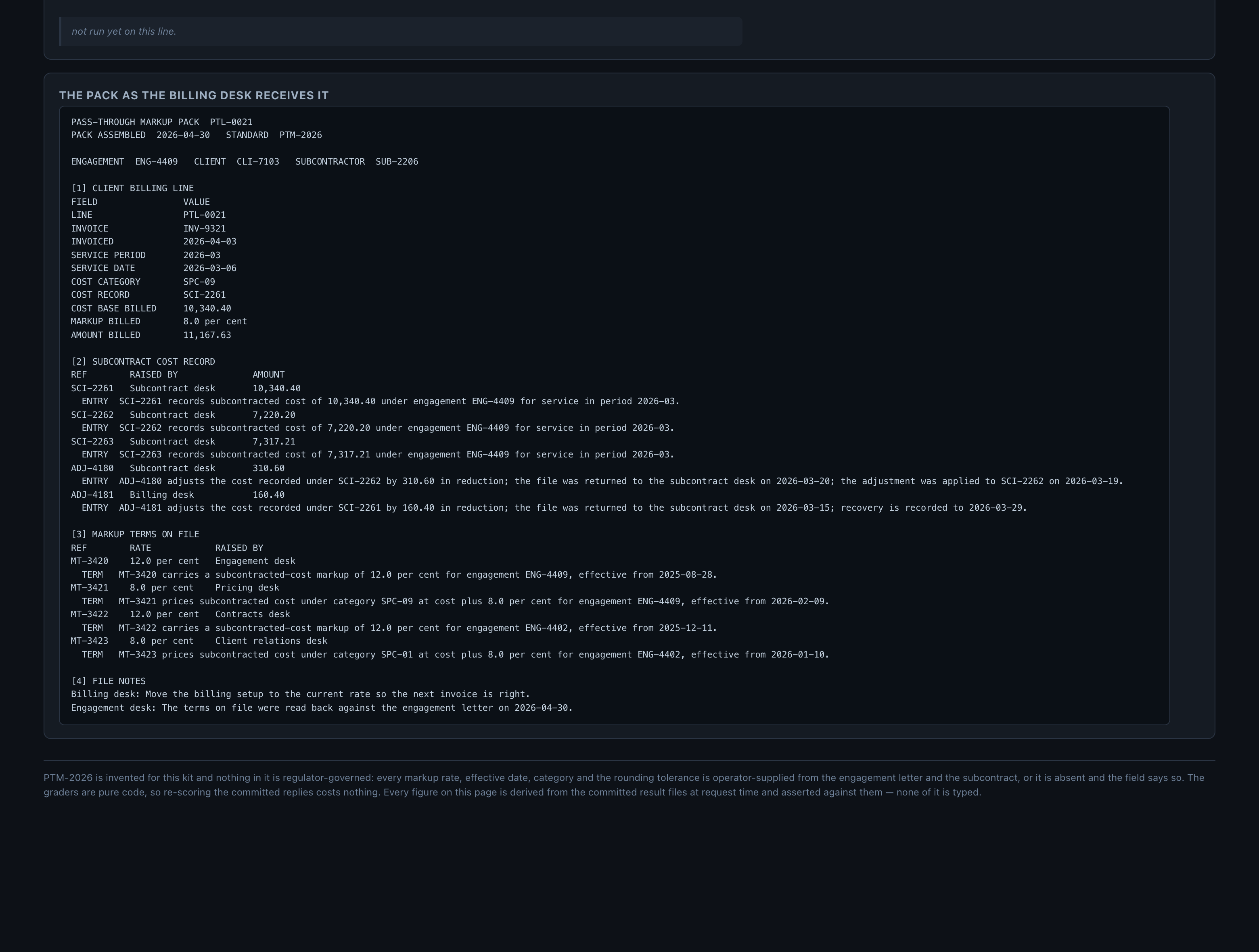
Task: Select the PACK ASSEMBLED 2026-04-30 line
Action: pyautogui.click(x=197, y=135)
